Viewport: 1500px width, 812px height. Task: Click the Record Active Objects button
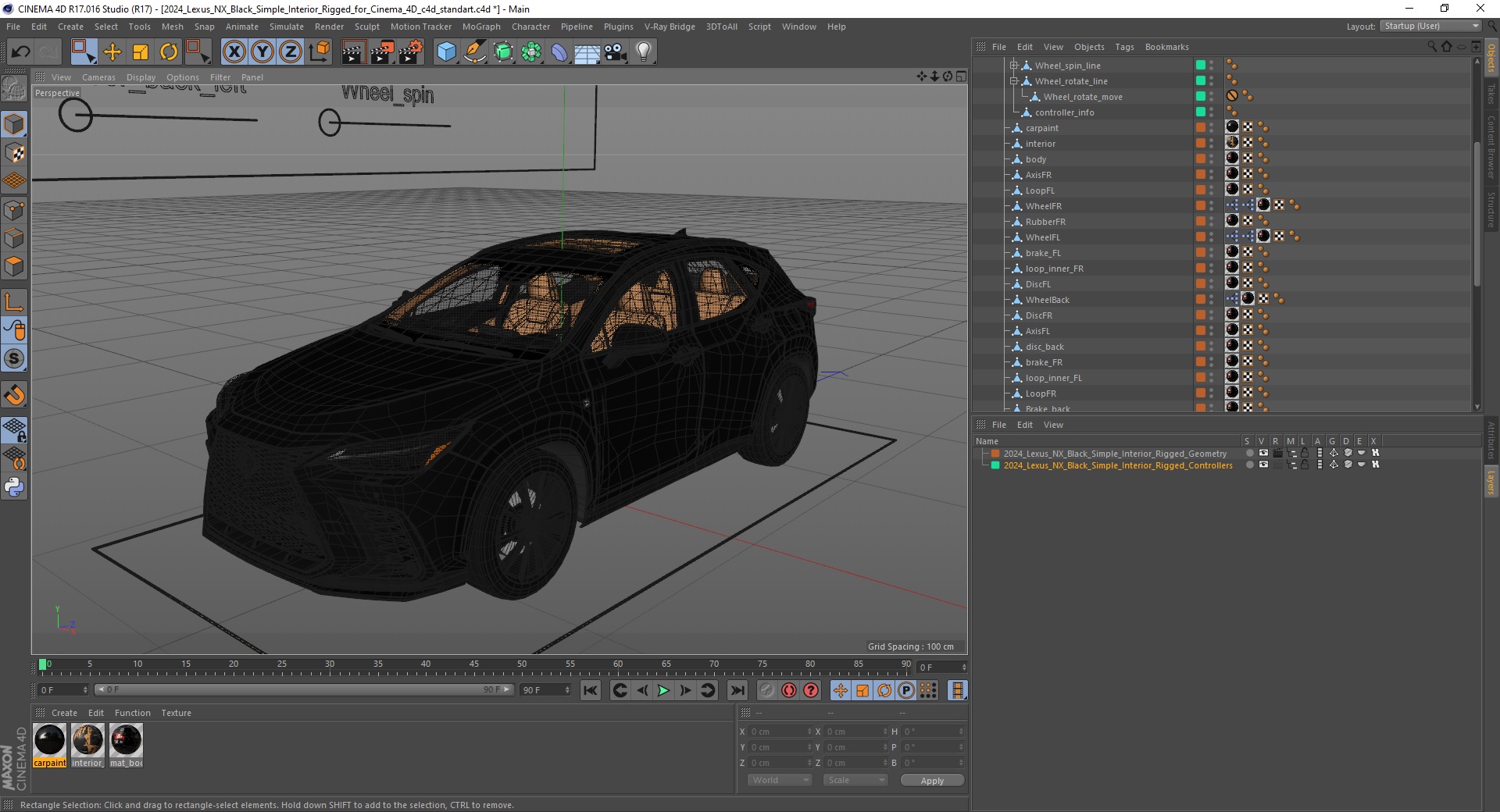[x=767, y=690]
